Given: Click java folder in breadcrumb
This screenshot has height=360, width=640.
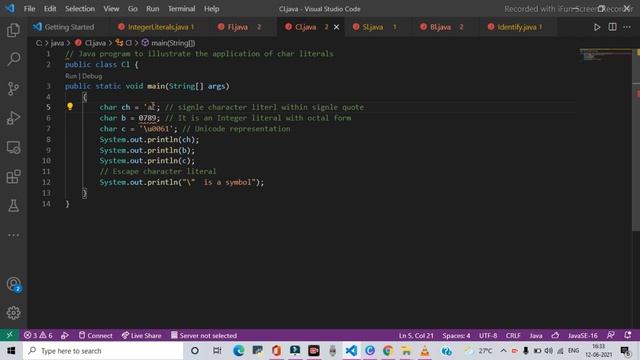Looking at the screenshot, I should click(57, 43).
